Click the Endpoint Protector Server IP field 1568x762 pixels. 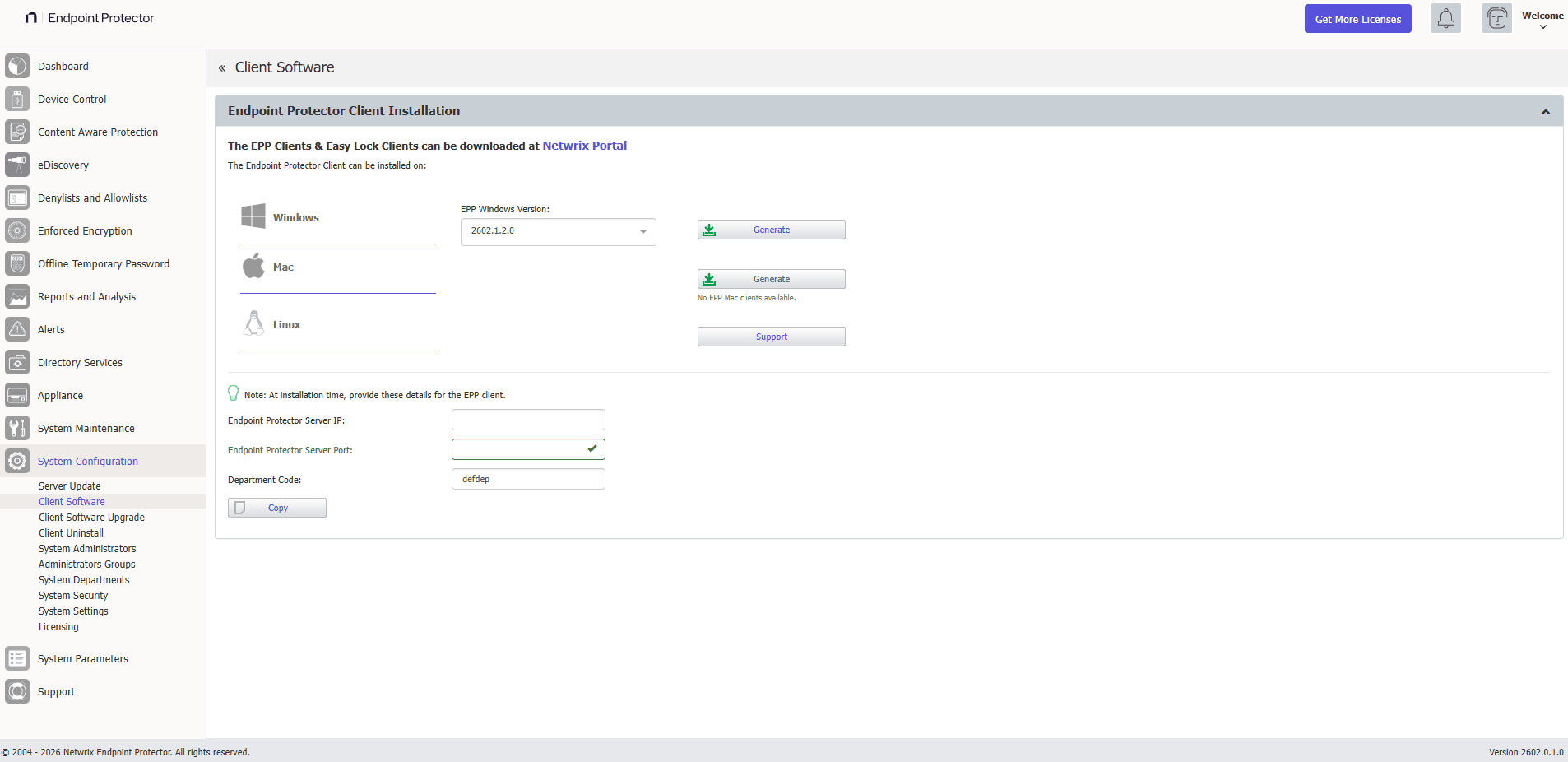point(528,420)
